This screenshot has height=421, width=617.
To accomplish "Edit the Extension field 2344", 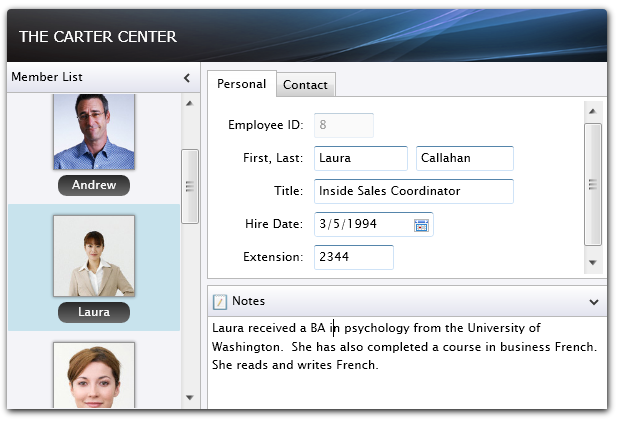I will coord(353,257).
